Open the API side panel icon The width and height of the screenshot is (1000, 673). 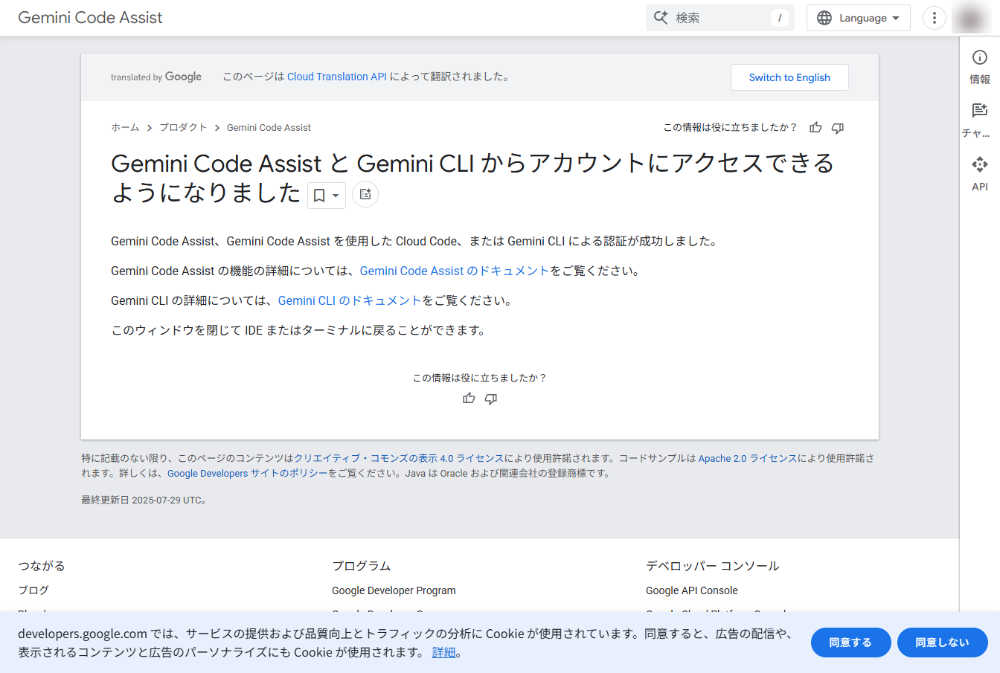tap(980, 174)
